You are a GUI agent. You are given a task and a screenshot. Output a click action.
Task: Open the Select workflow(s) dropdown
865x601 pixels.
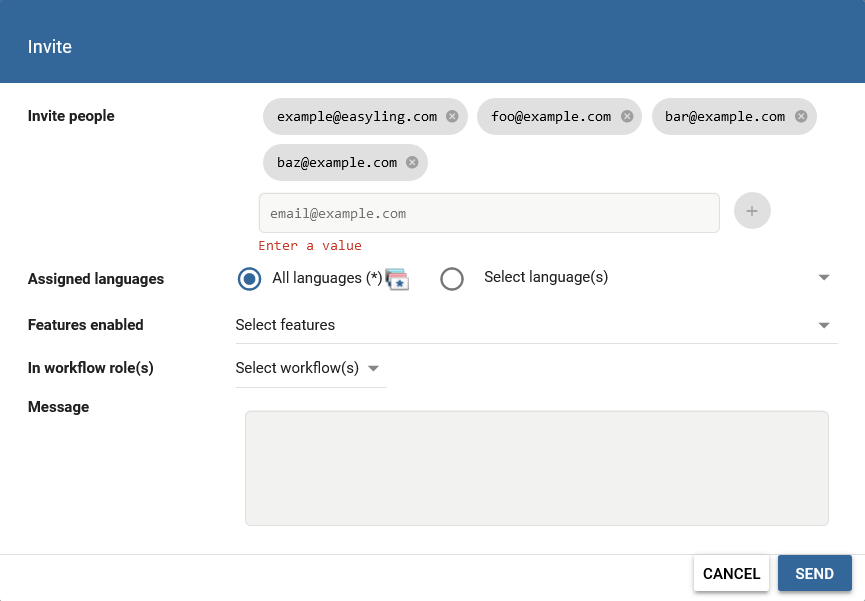[308, 368]
